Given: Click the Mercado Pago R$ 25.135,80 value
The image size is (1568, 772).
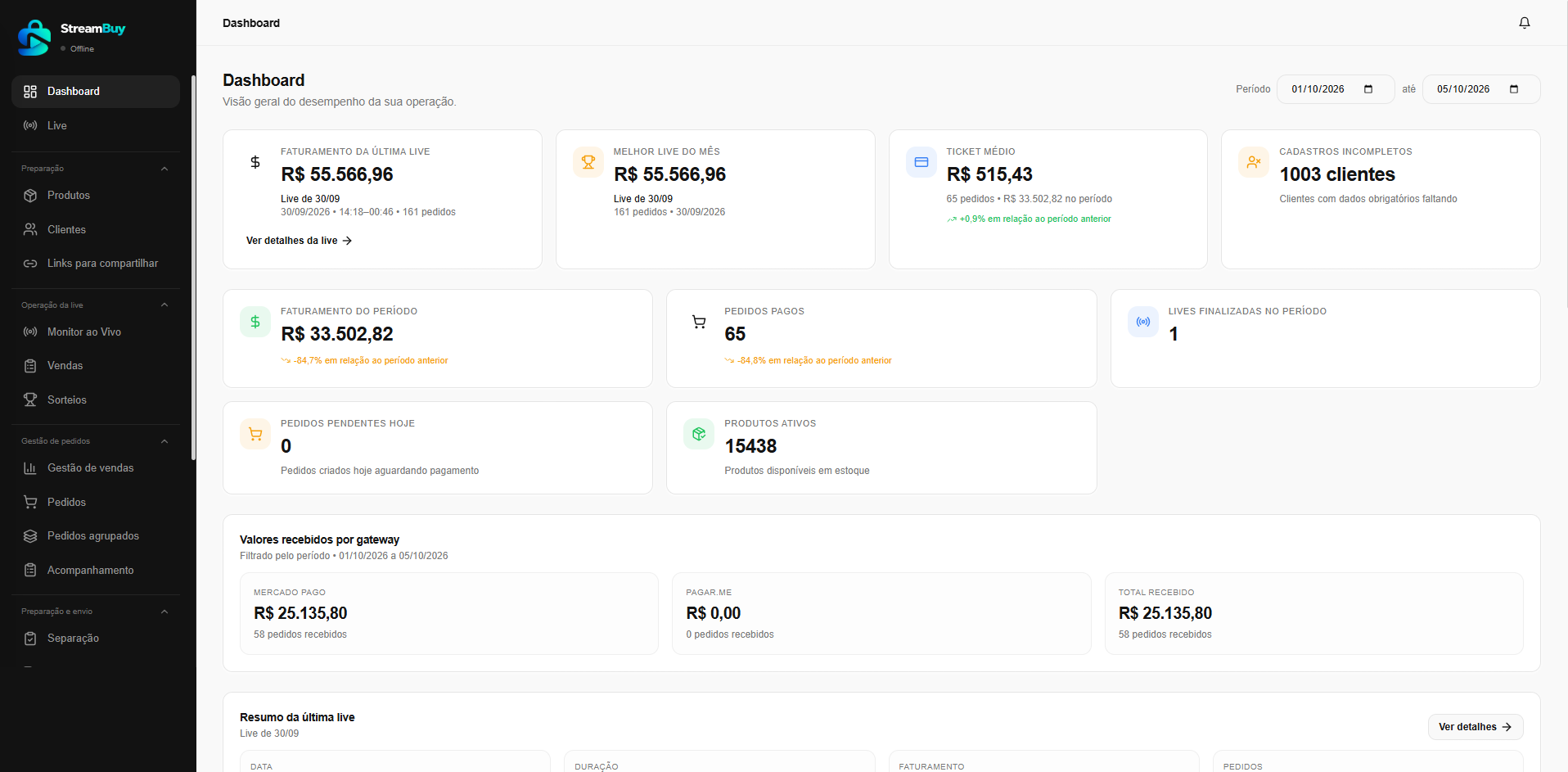Looking at the screenshot, I should (x=300, y=613).
